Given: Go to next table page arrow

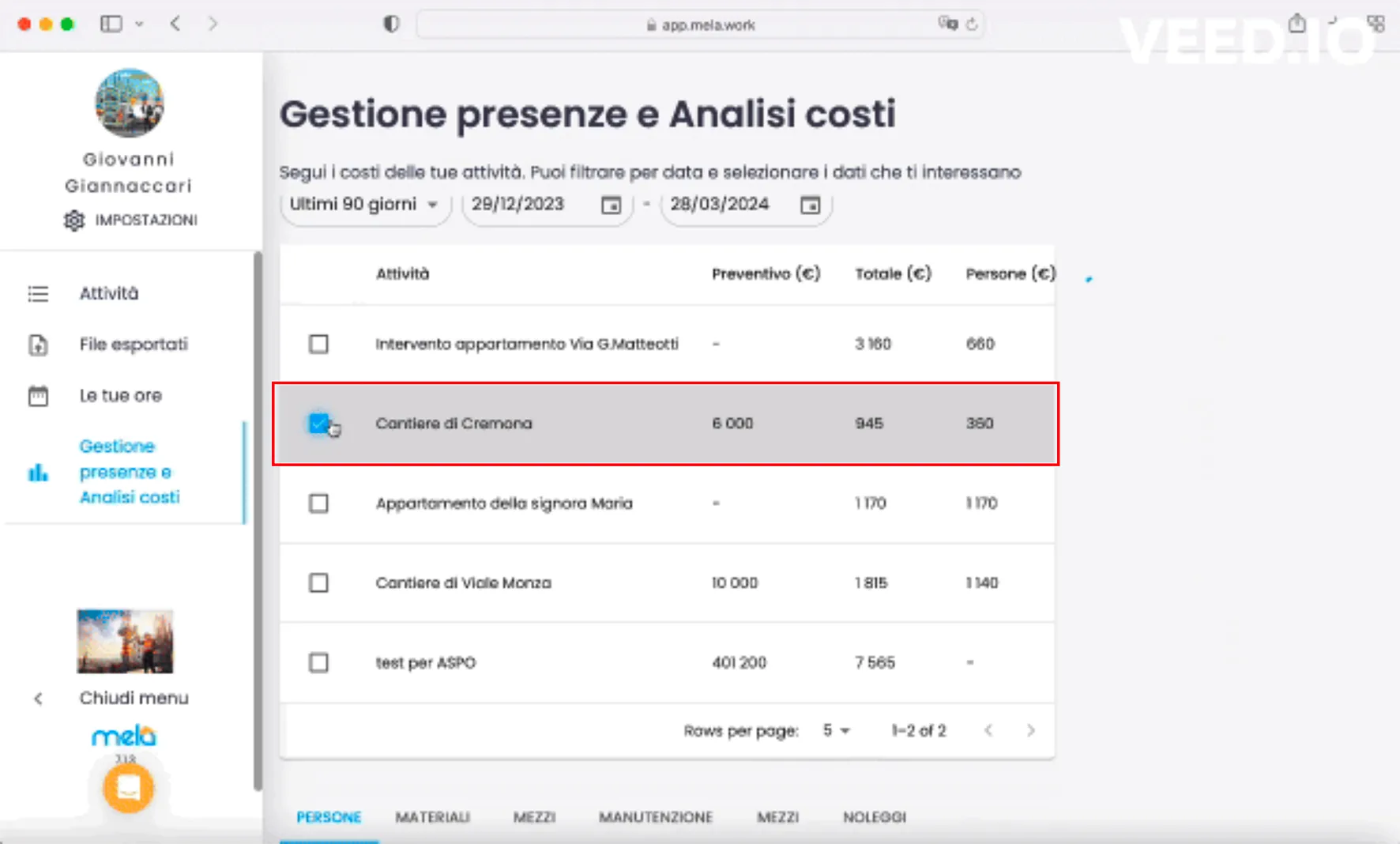Looking at the screenshot, I should pos(1030,731).
